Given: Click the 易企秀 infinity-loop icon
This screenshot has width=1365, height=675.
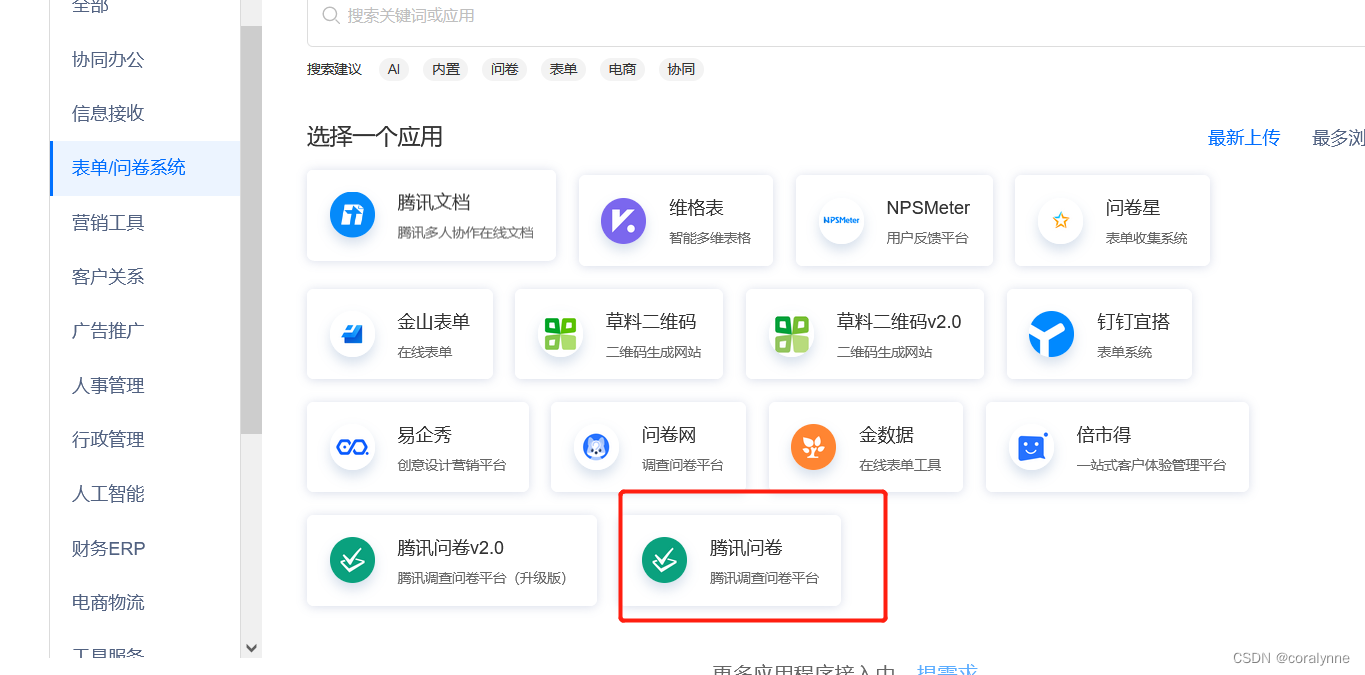Looking at the screenshot, I should pos(352,447).
